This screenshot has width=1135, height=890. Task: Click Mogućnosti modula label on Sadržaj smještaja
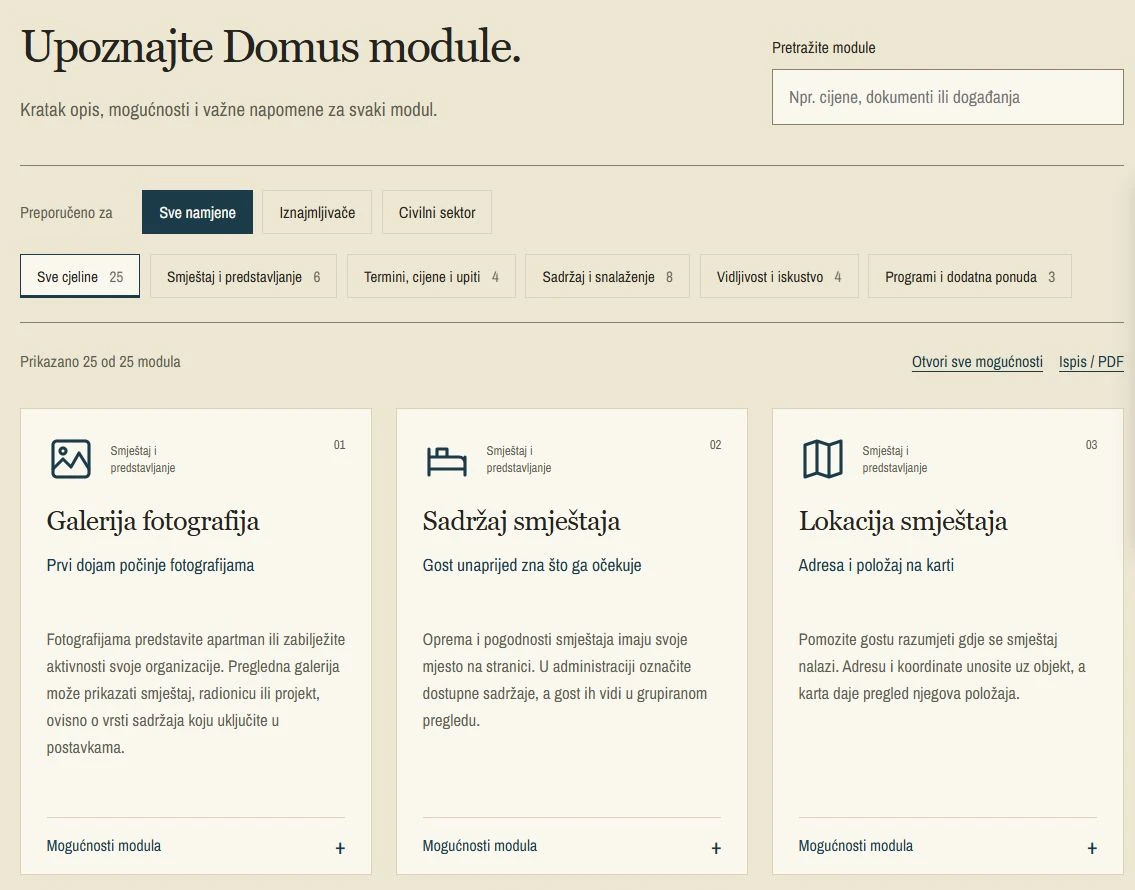pos(480,845)
